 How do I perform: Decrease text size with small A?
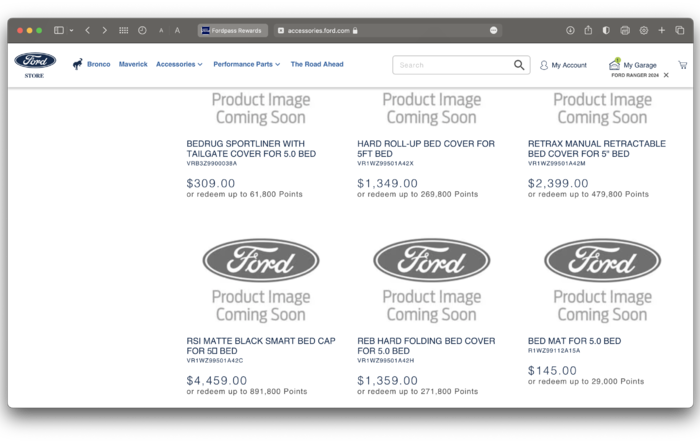[161, 30]
